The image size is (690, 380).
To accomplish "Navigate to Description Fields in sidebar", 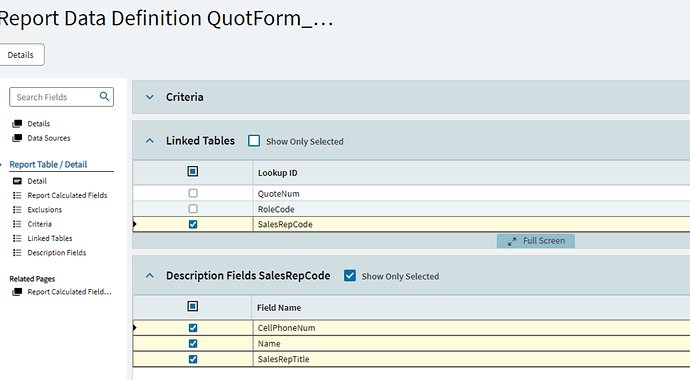I will [57, 253].
